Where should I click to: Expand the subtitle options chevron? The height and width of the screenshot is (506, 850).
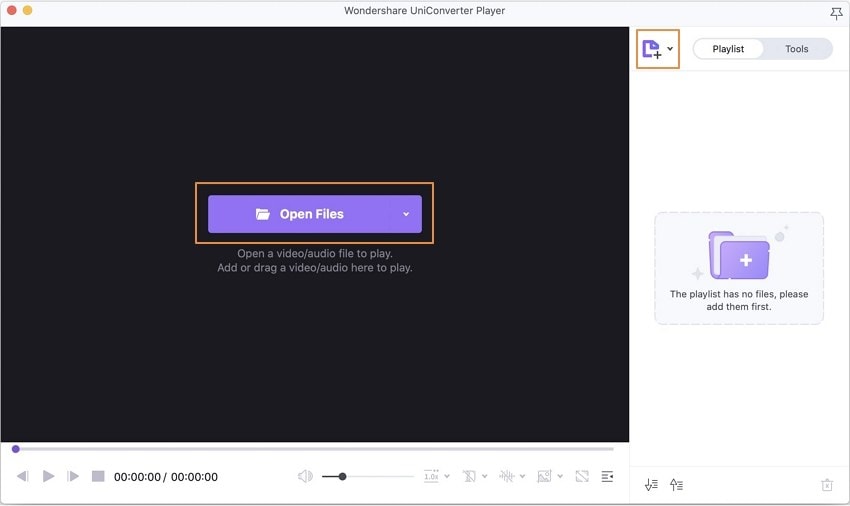pos(485,476)
